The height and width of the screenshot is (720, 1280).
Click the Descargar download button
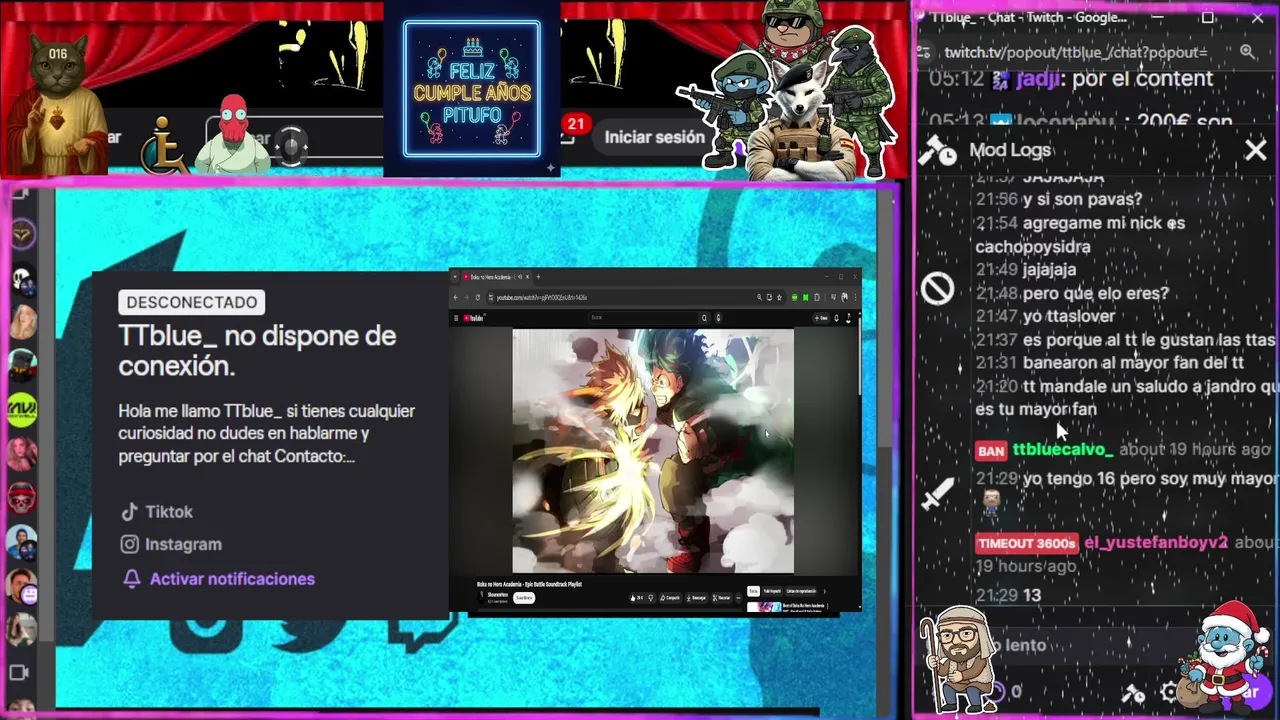click(697, 598)
